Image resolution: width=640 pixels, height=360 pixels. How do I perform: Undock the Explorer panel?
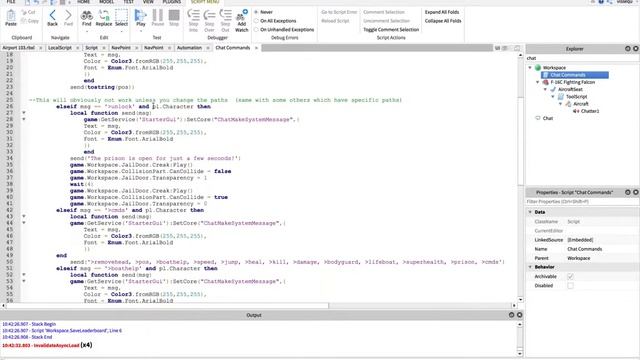coord(628,49)
